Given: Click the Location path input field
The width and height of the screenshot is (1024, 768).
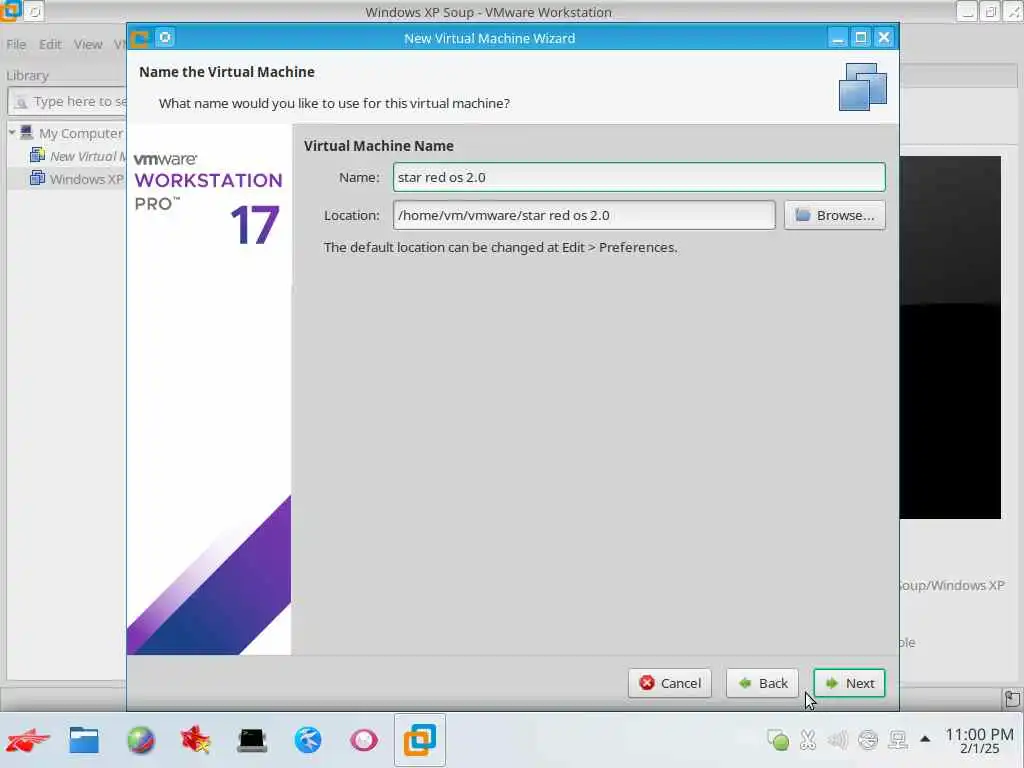Looking at the screenshot, I should tap(584, 215).
